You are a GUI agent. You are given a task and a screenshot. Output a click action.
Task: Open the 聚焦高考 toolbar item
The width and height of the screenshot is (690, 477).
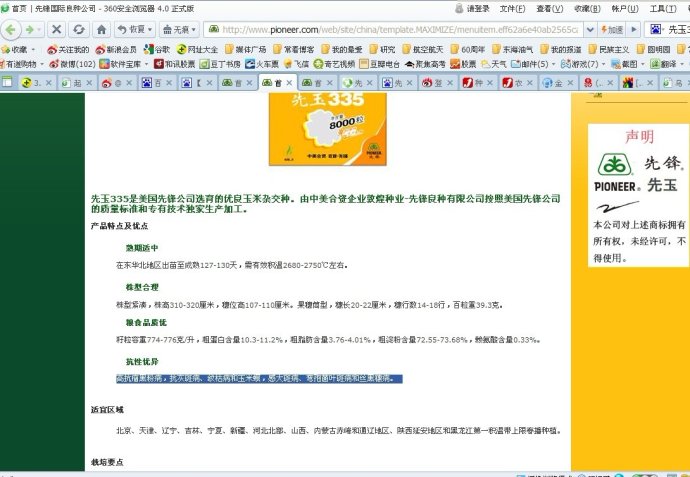425,64
